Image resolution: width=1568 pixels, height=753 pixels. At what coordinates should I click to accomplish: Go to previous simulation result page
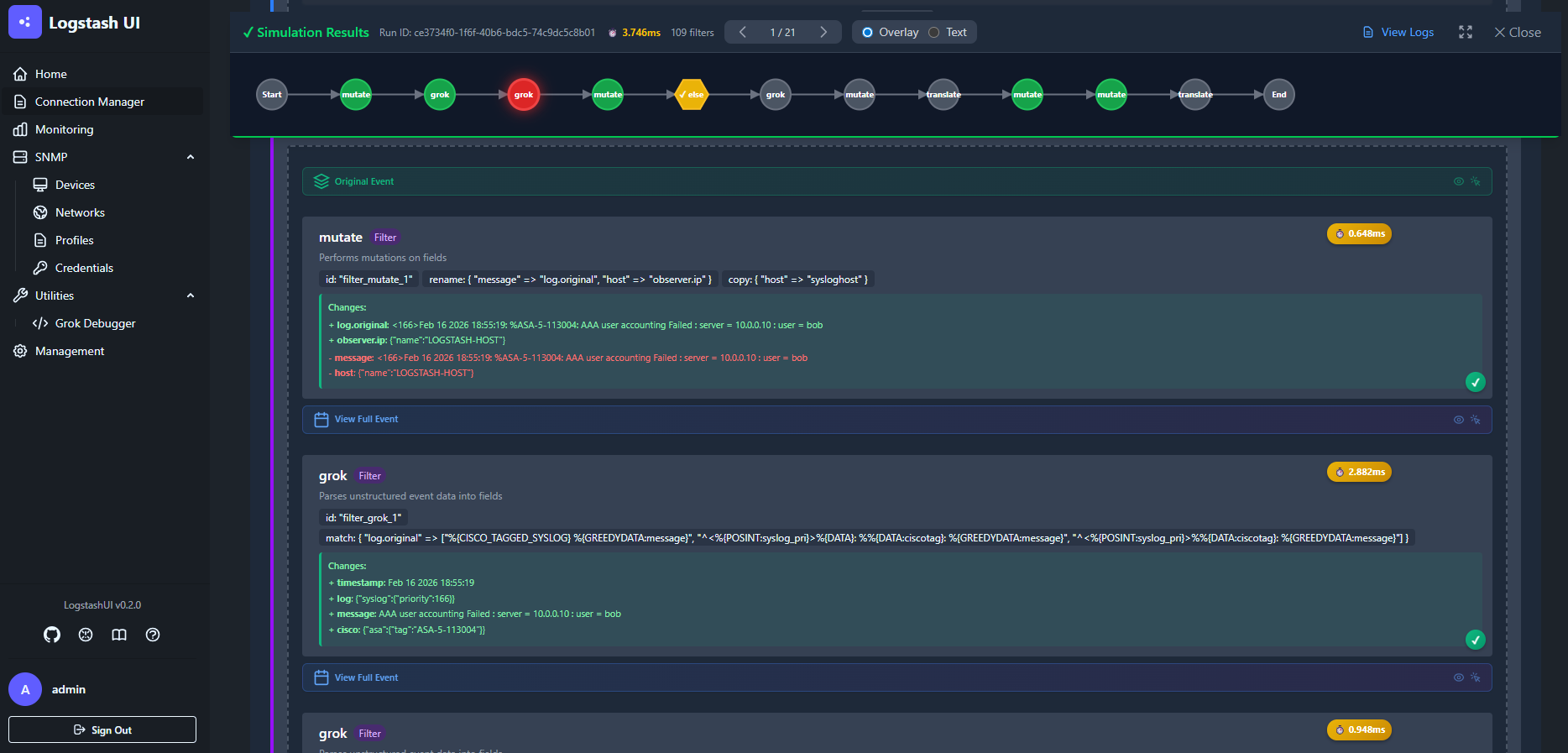(742, 32)
